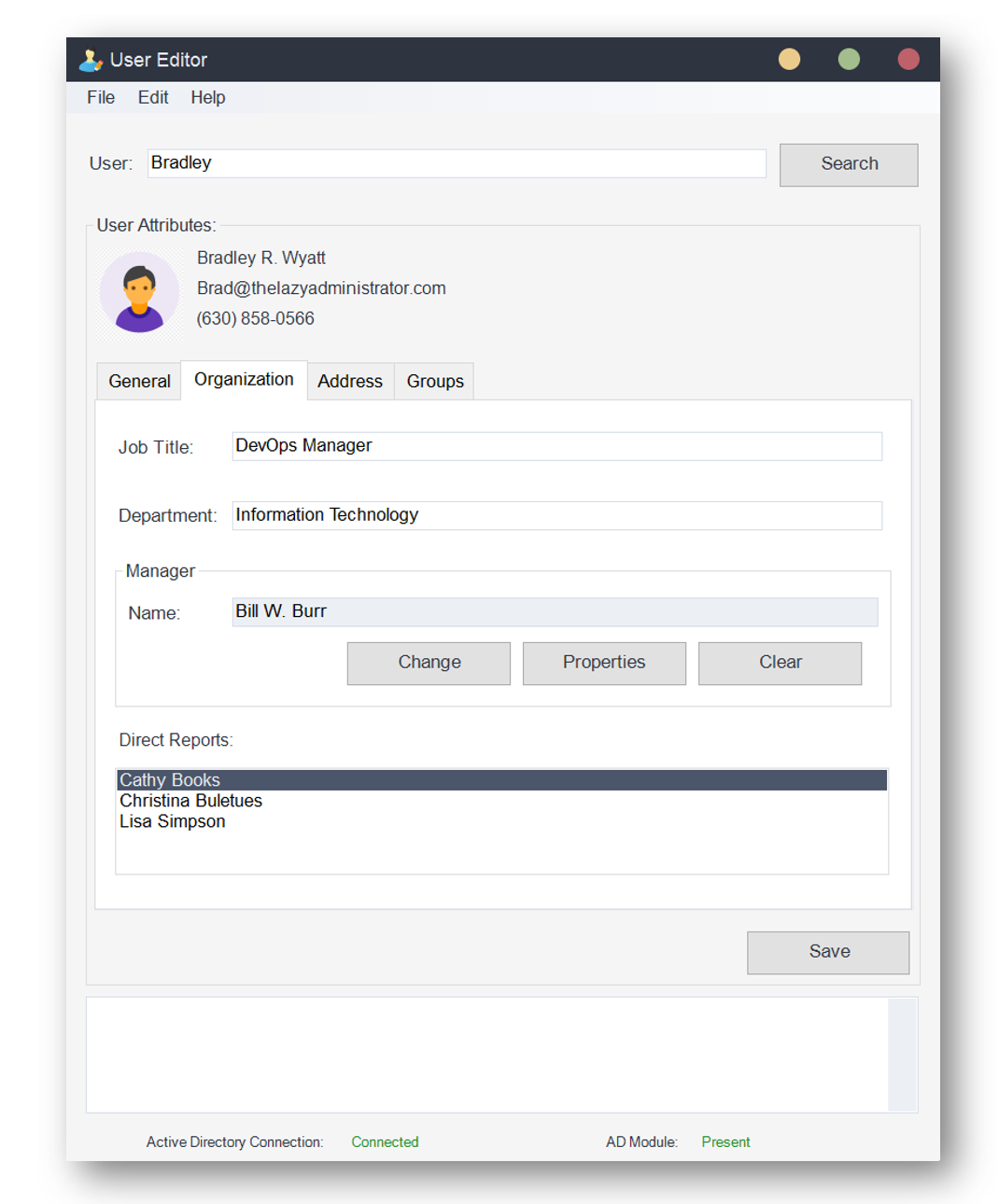Click the Direct Reports label
The height and width of the screenshot is (1204, 999).
pos(176,740)
